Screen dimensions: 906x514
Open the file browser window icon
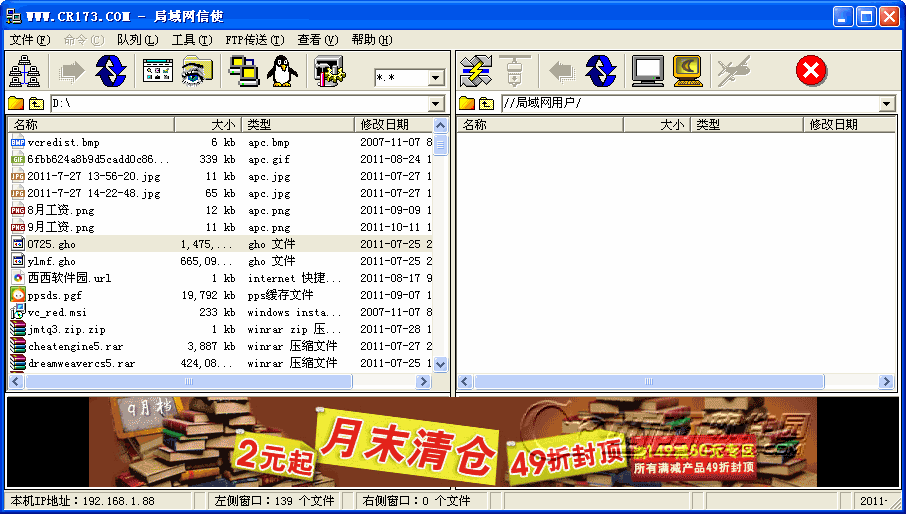(158, 71)
